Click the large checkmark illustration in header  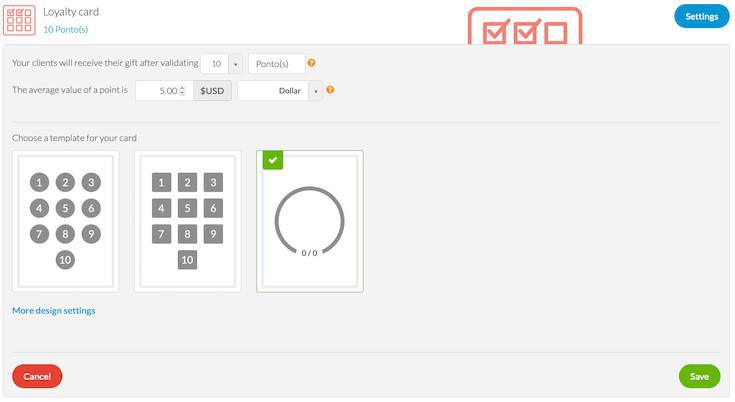pos(525,27)
